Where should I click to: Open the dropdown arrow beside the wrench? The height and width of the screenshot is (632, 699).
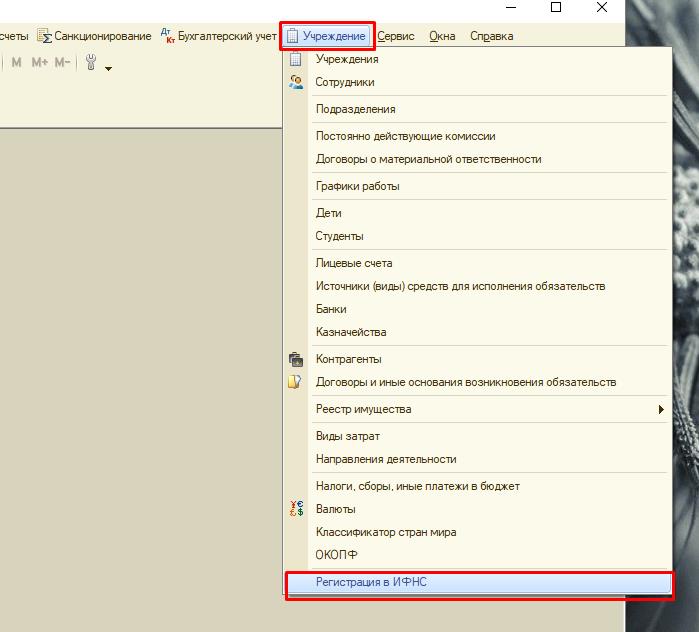pos(108,68)
